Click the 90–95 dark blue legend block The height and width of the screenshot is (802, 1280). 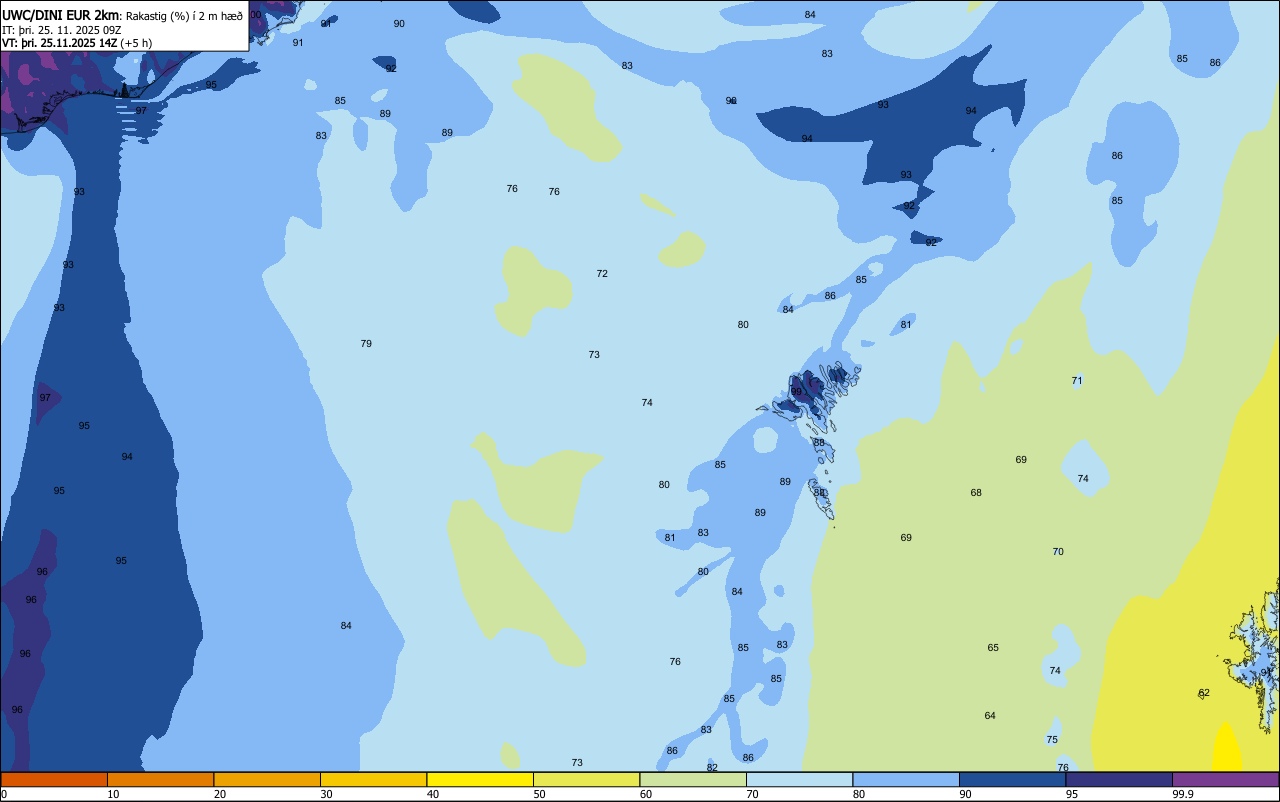pyautogui.click(x=1012, y=779)
